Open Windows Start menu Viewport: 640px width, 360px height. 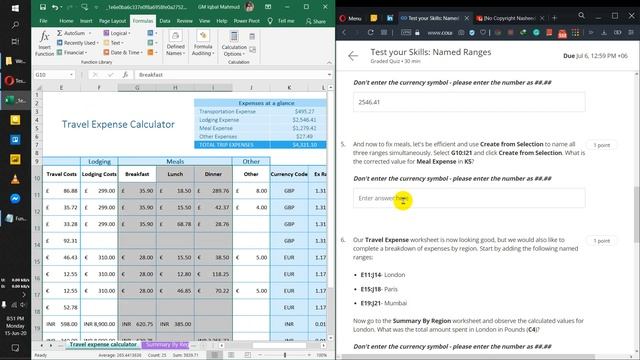point(15,8)
